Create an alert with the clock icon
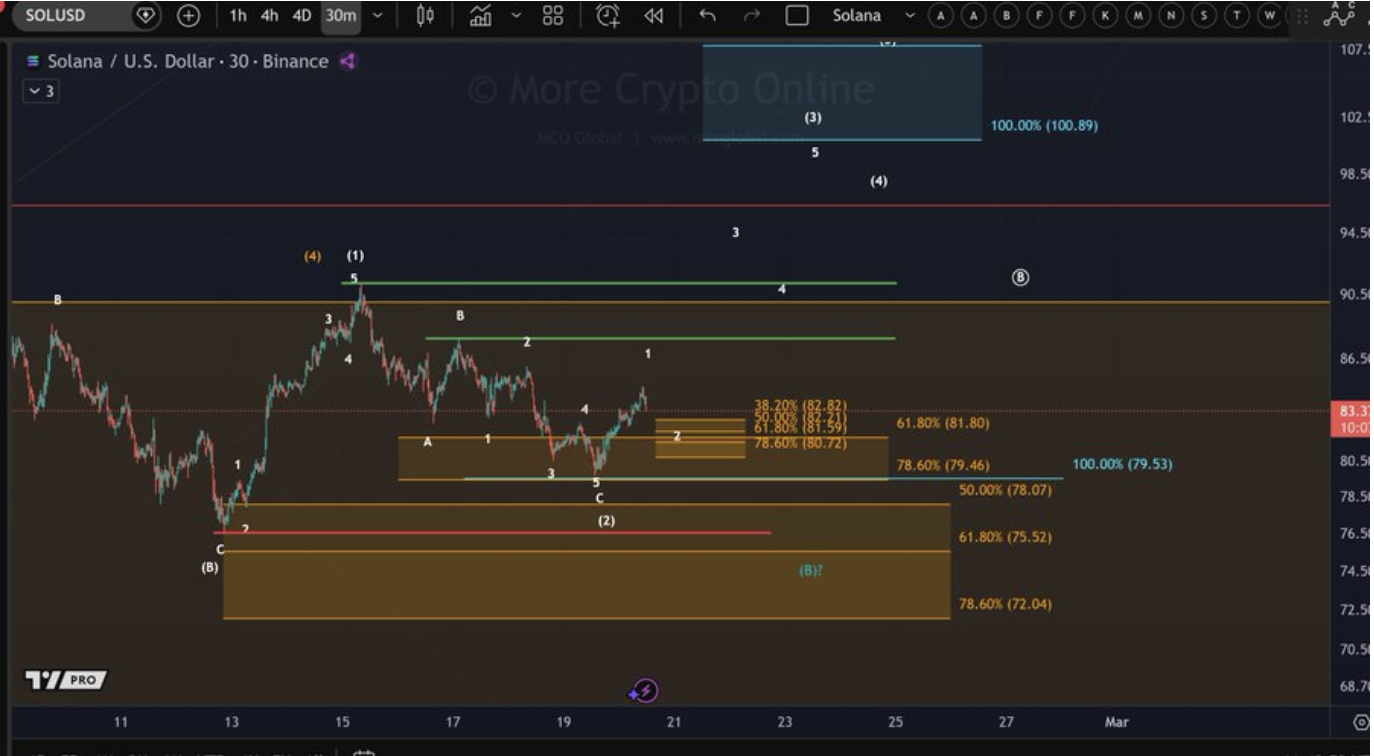This screenshot has height=756, width=1374. coord(607,16)
